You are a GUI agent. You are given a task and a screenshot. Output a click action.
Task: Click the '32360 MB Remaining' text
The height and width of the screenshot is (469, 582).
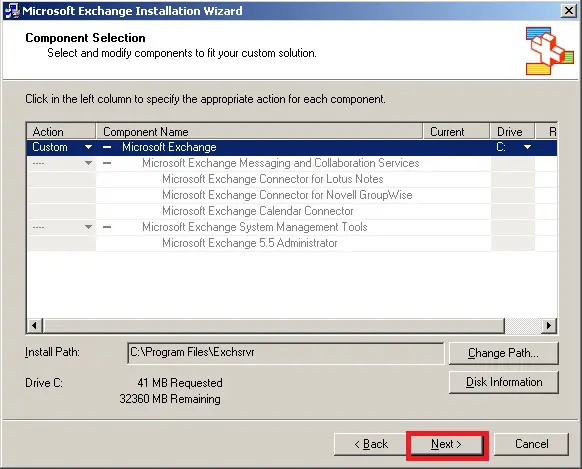point(170,399)
